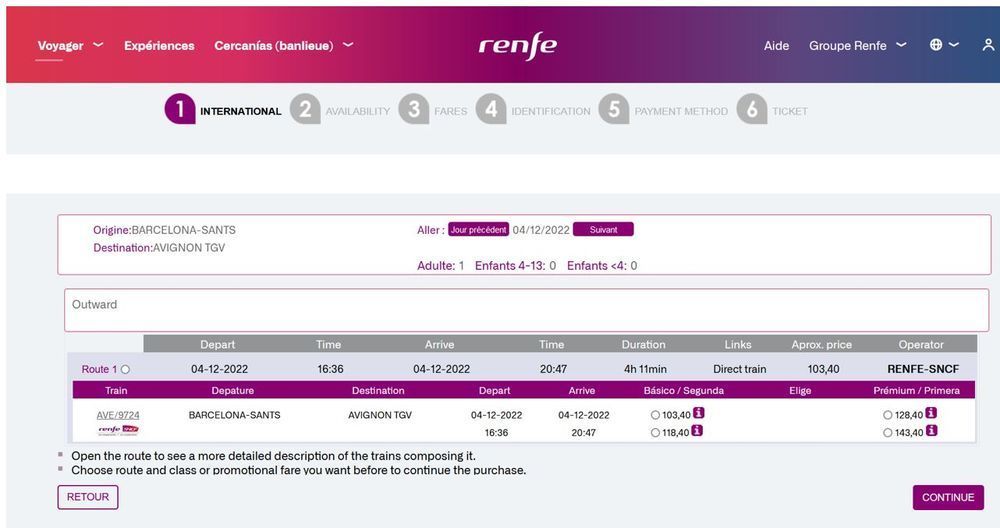Screen dimensions: 1000x528
Task: Click step 3 Fares circle
Action: [413, 109]
